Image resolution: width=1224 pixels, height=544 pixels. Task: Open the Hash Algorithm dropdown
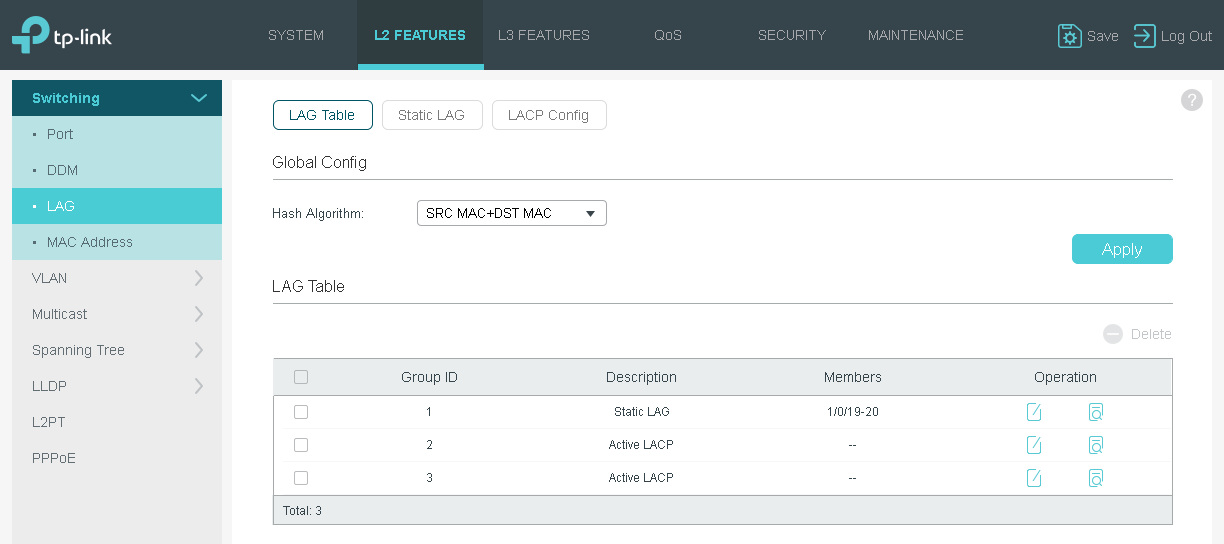click(511, 213)
